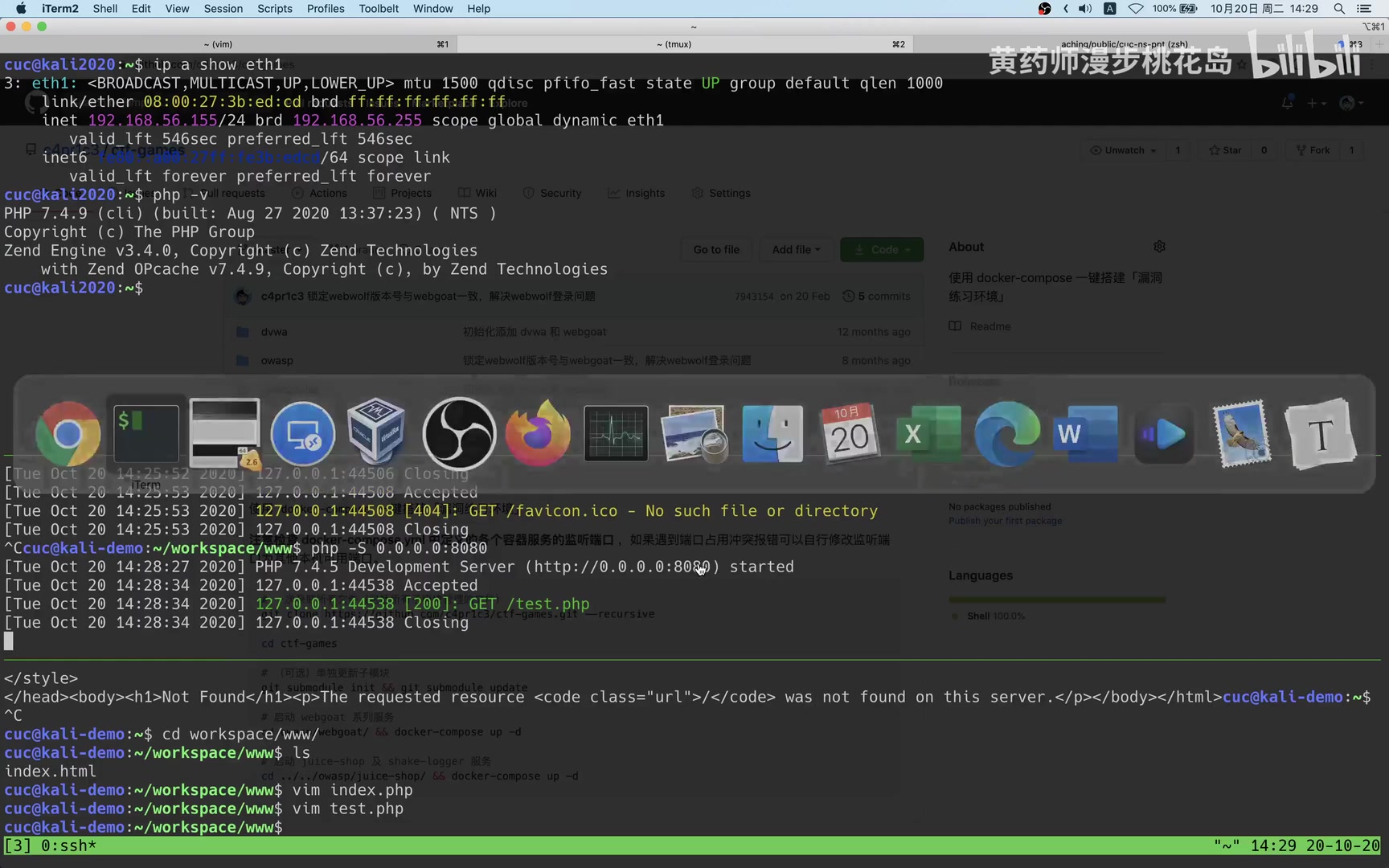
Task: Open the Edit menu
Action: [141, 8]
